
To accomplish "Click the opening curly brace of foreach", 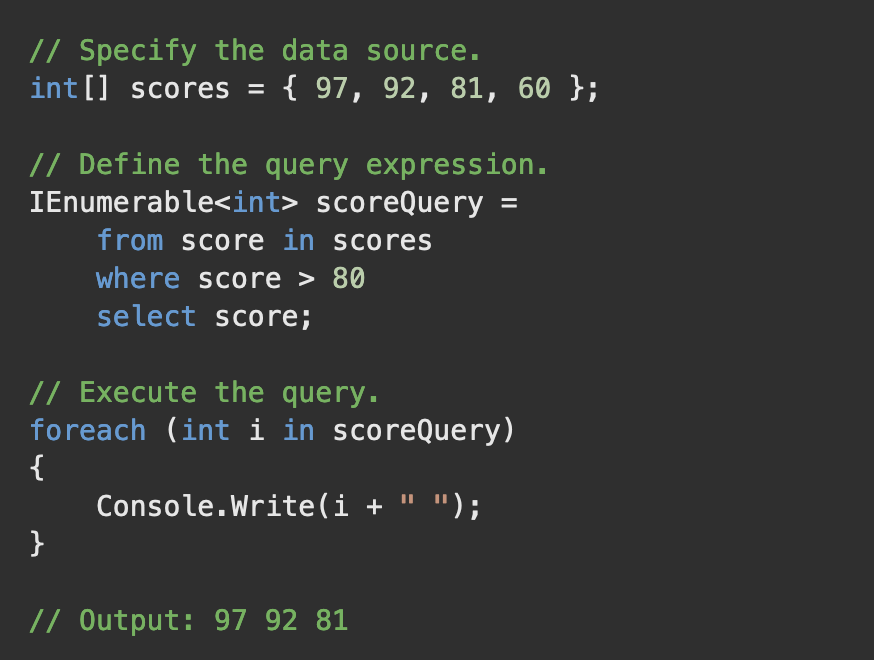I will pyautogui.click(x=37, y=467).
